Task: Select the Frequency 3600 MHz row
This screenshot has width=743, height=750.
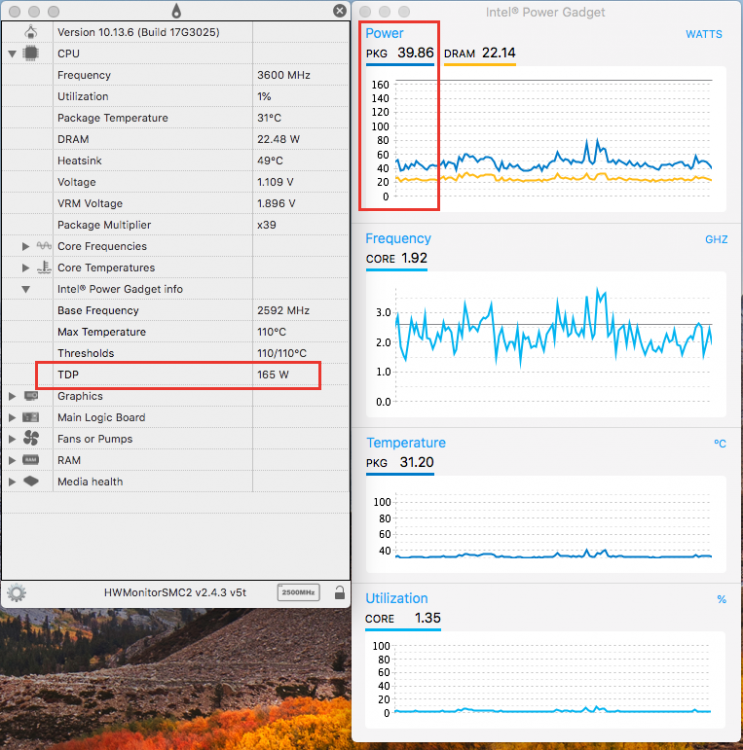Action: (x=176, y=75)
